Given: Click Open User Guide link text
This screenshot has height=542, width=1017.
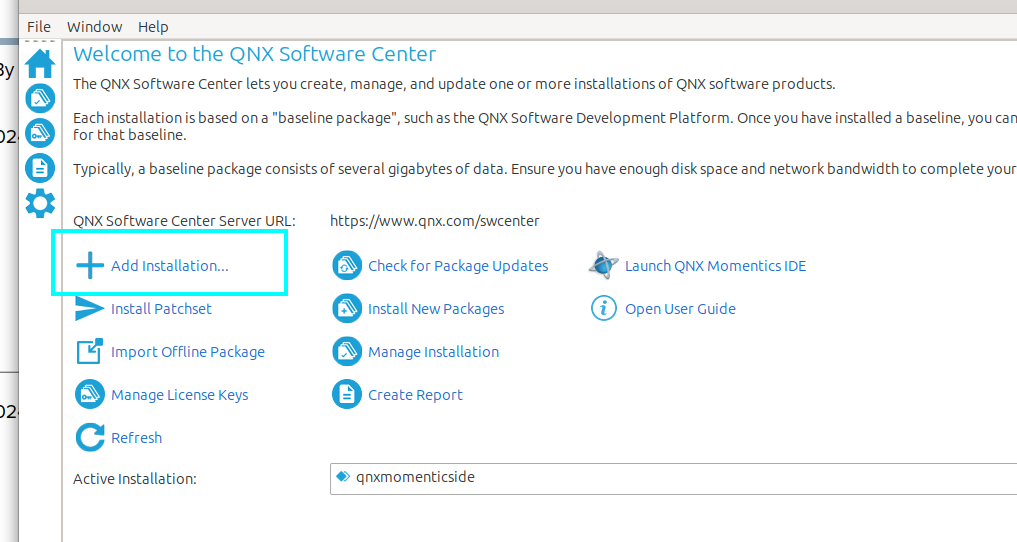Looking at the screenshot, I should (680, 309).
